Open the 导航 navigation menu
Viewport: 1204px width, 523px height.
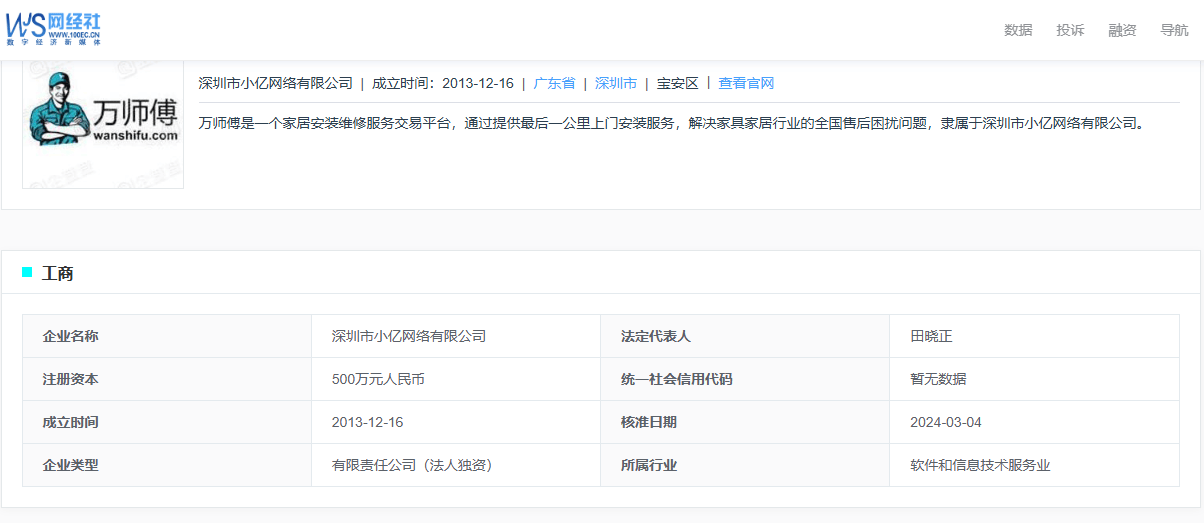(x=1174, y=30)
